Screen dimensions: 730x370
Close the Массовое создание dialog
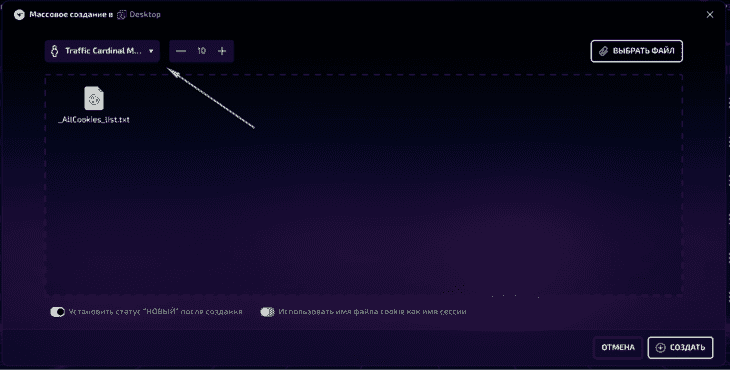[x=710, y=15]
